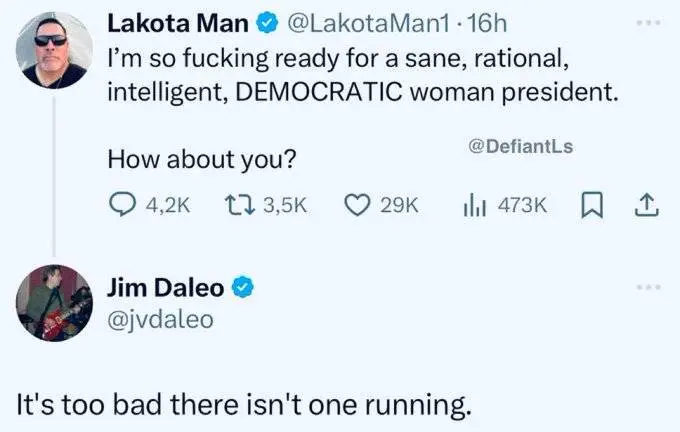Click the Jim Daleo display name

click(167, 289)
